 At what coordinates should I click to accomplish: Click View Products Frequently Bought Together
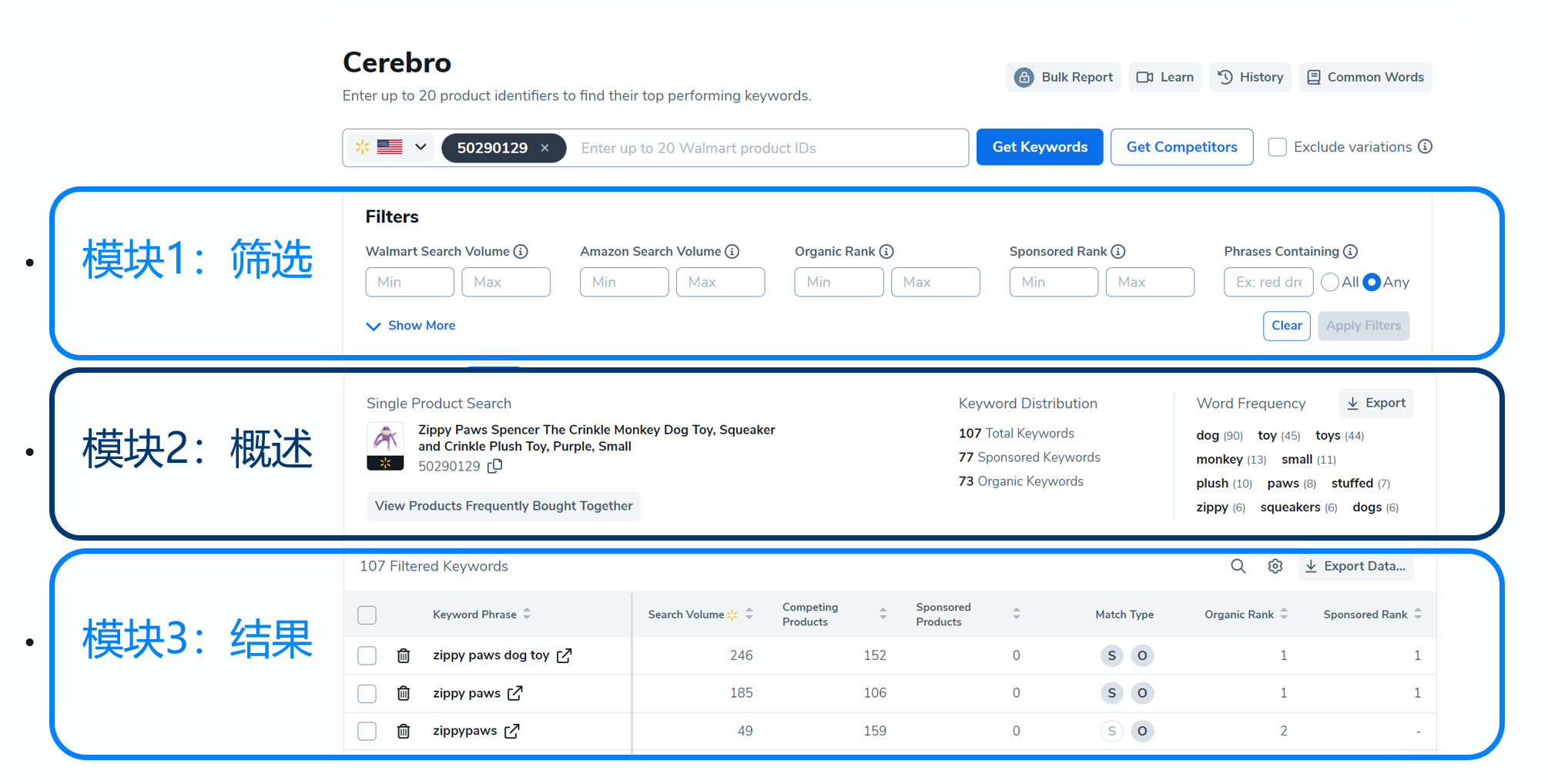pos(504,506)
